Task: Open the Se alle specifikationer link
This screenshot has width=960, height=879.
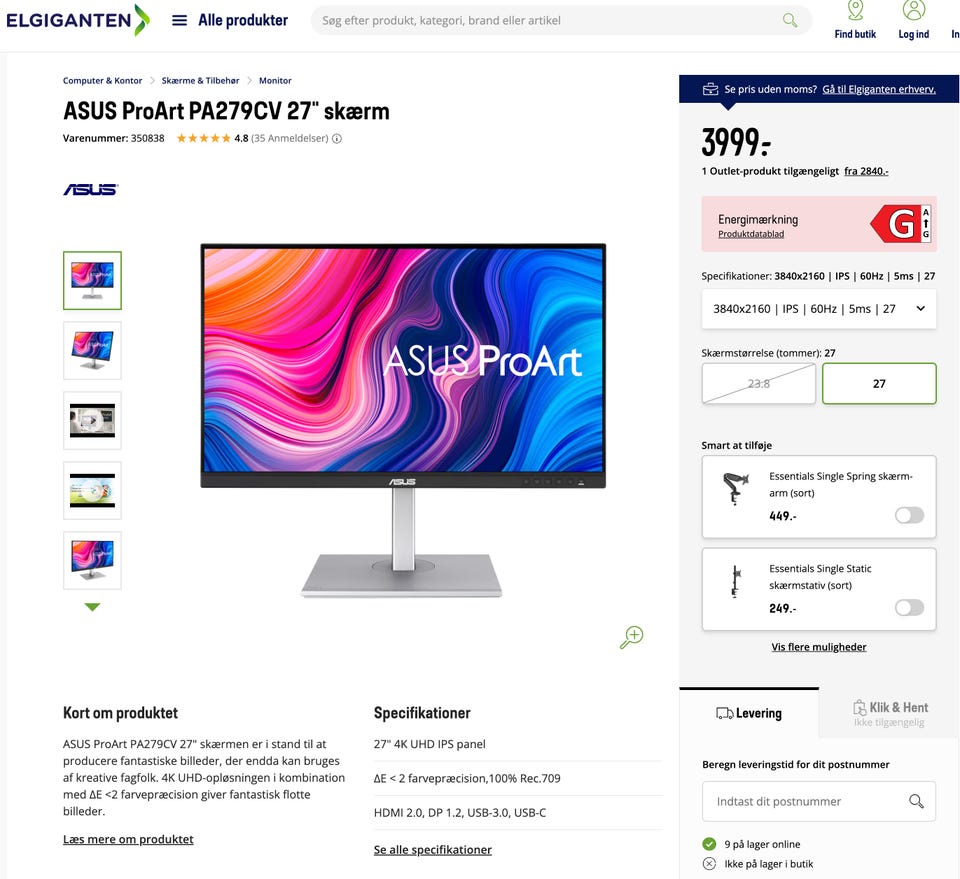Action: (433, 850)
